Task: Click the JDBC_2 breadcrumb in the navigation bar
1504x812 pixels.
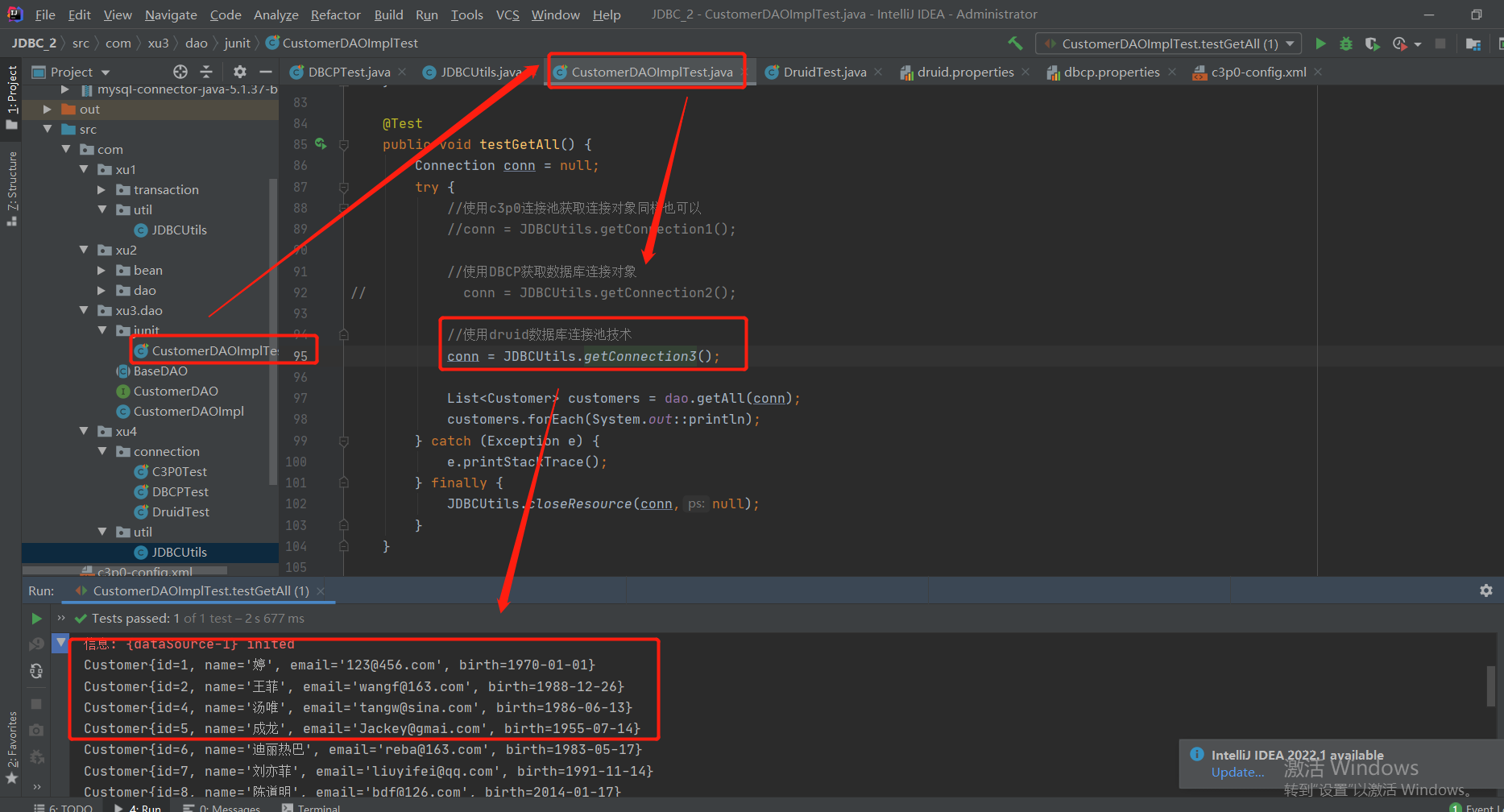Action: [x=34, y=43]
